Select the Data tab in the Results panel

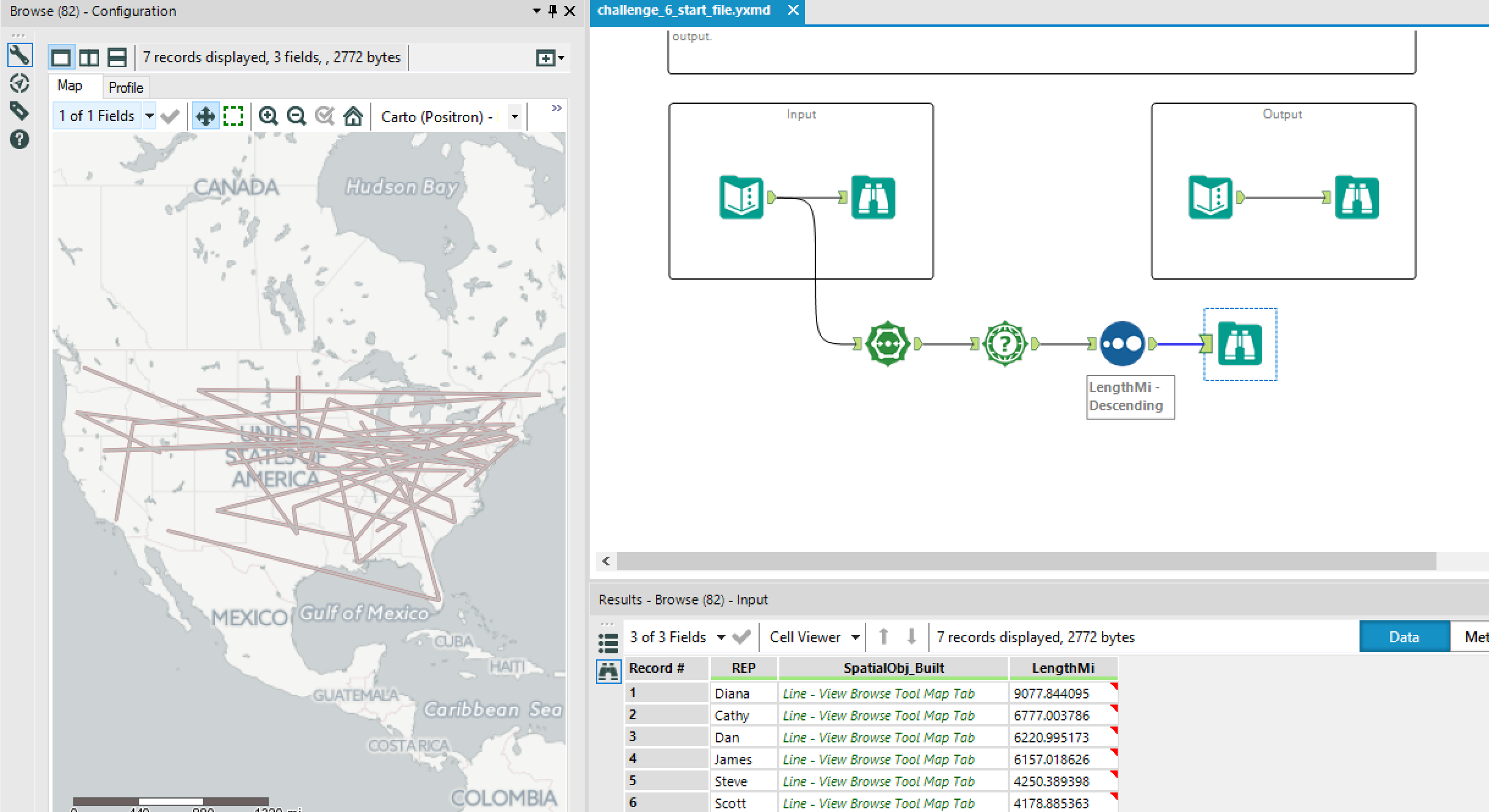tap(1403, 637)
